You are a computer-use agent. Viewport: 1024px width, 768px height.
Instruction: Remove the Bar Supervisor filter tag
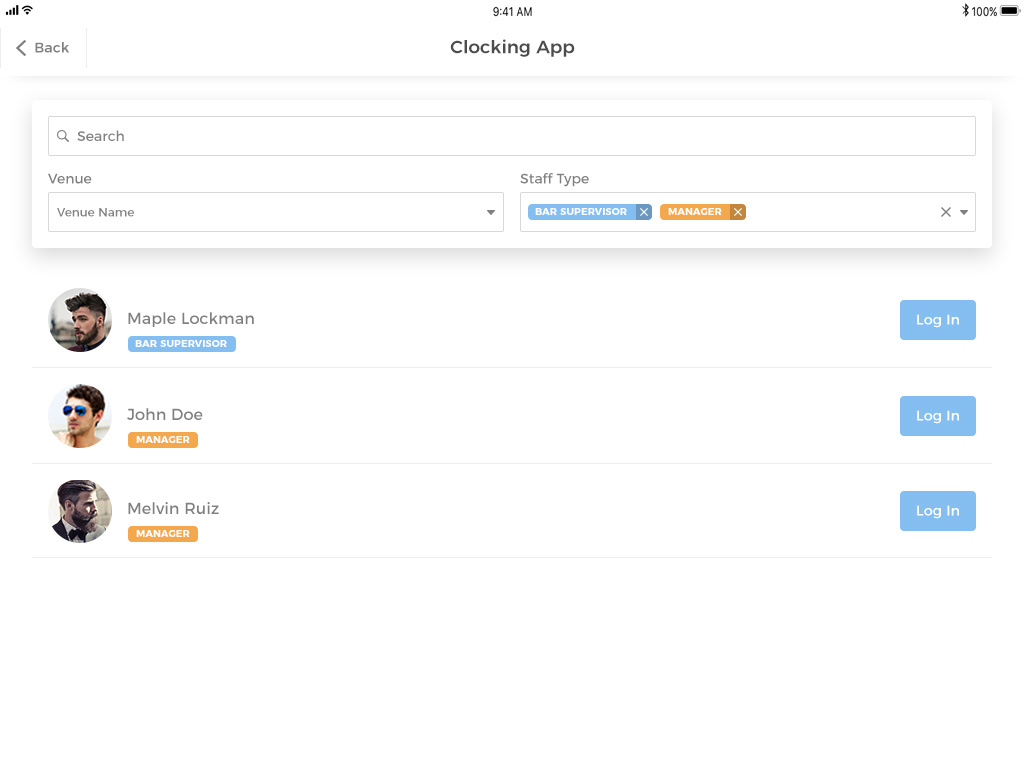(644, 212)
